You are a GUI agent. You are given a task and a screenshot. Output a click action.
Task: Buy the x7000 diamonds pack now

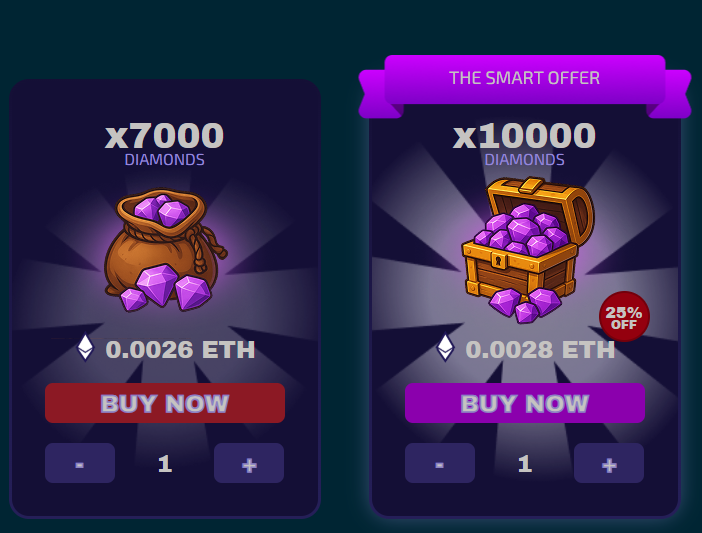click(165, 403)
